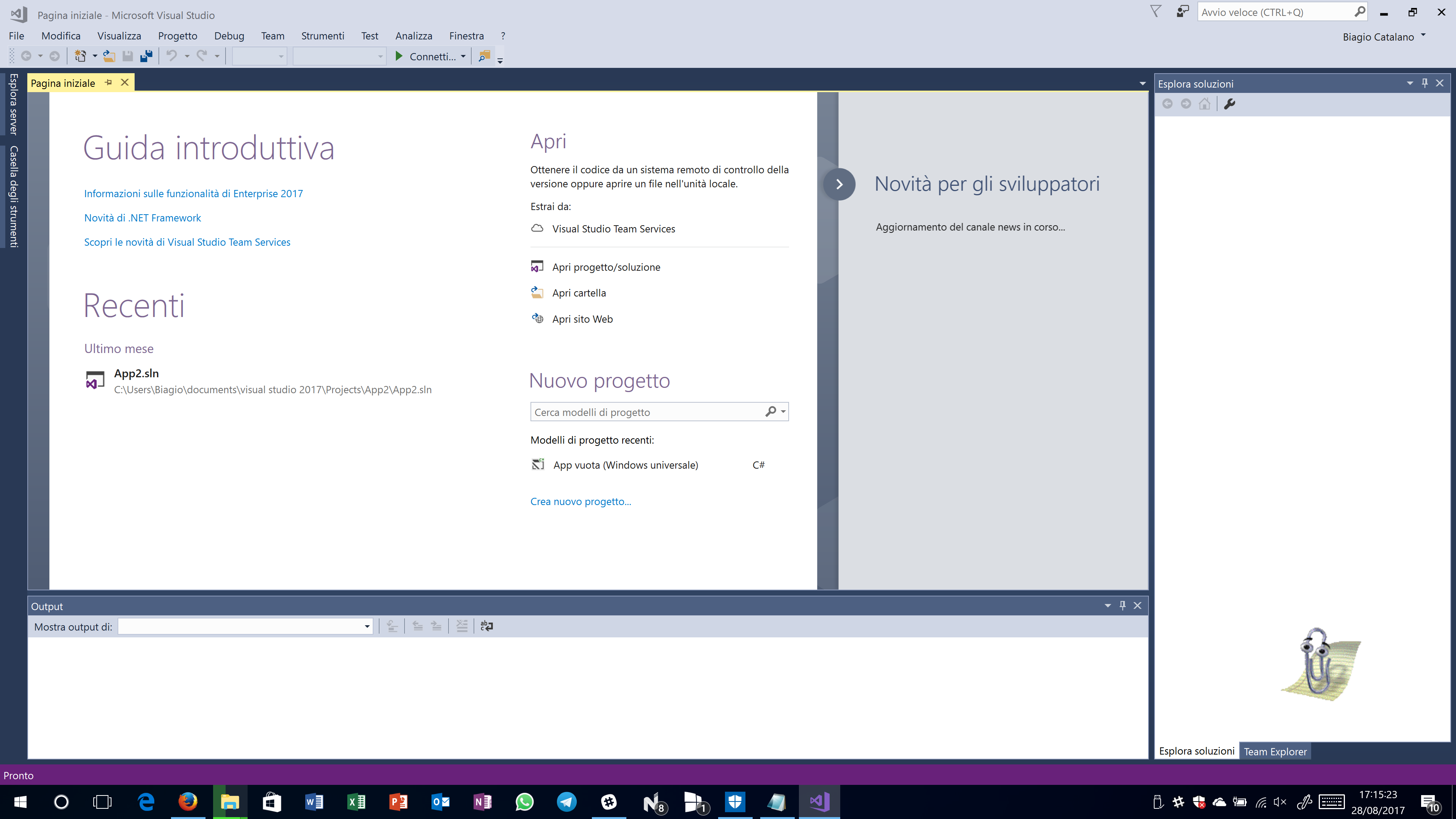This screenshot has width=1456, height=819.
Task: Click the Find in Files toolbar icon
Action: pos(485,56)
